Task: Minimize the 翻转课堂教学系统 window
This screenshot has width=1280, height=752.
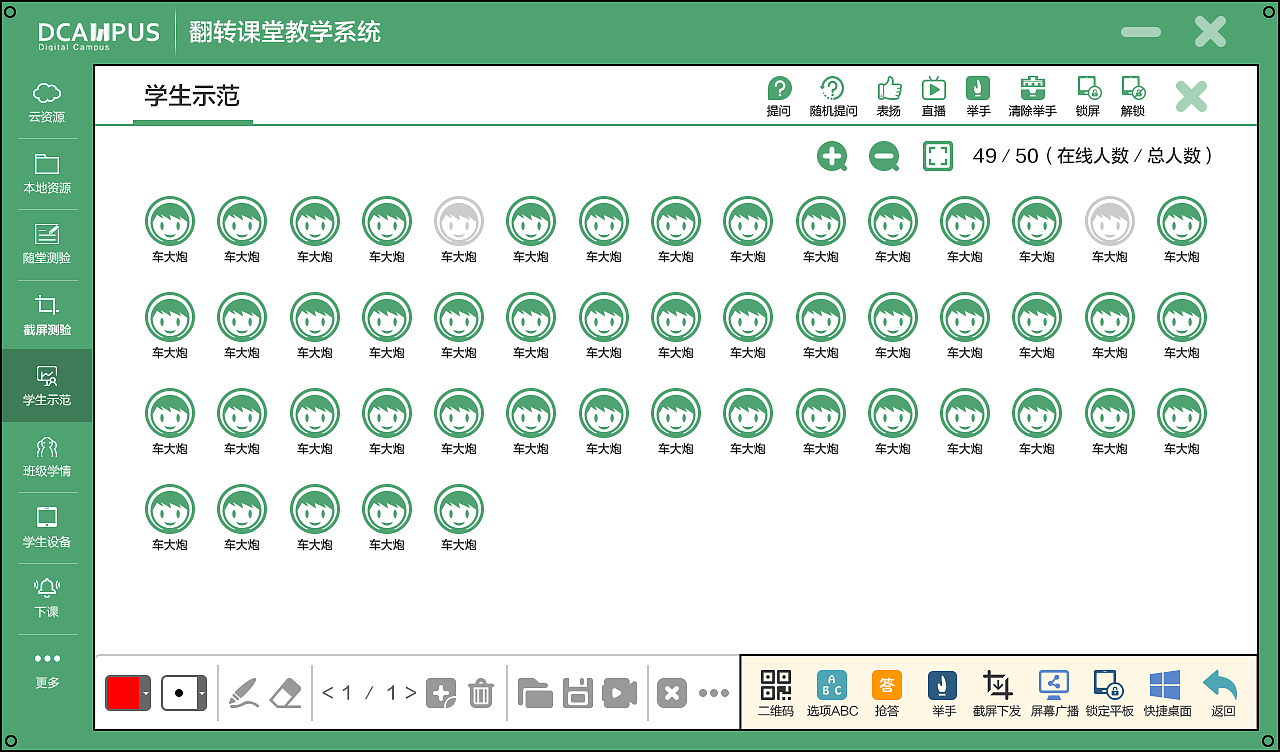Action: [x=1141, y=32]
